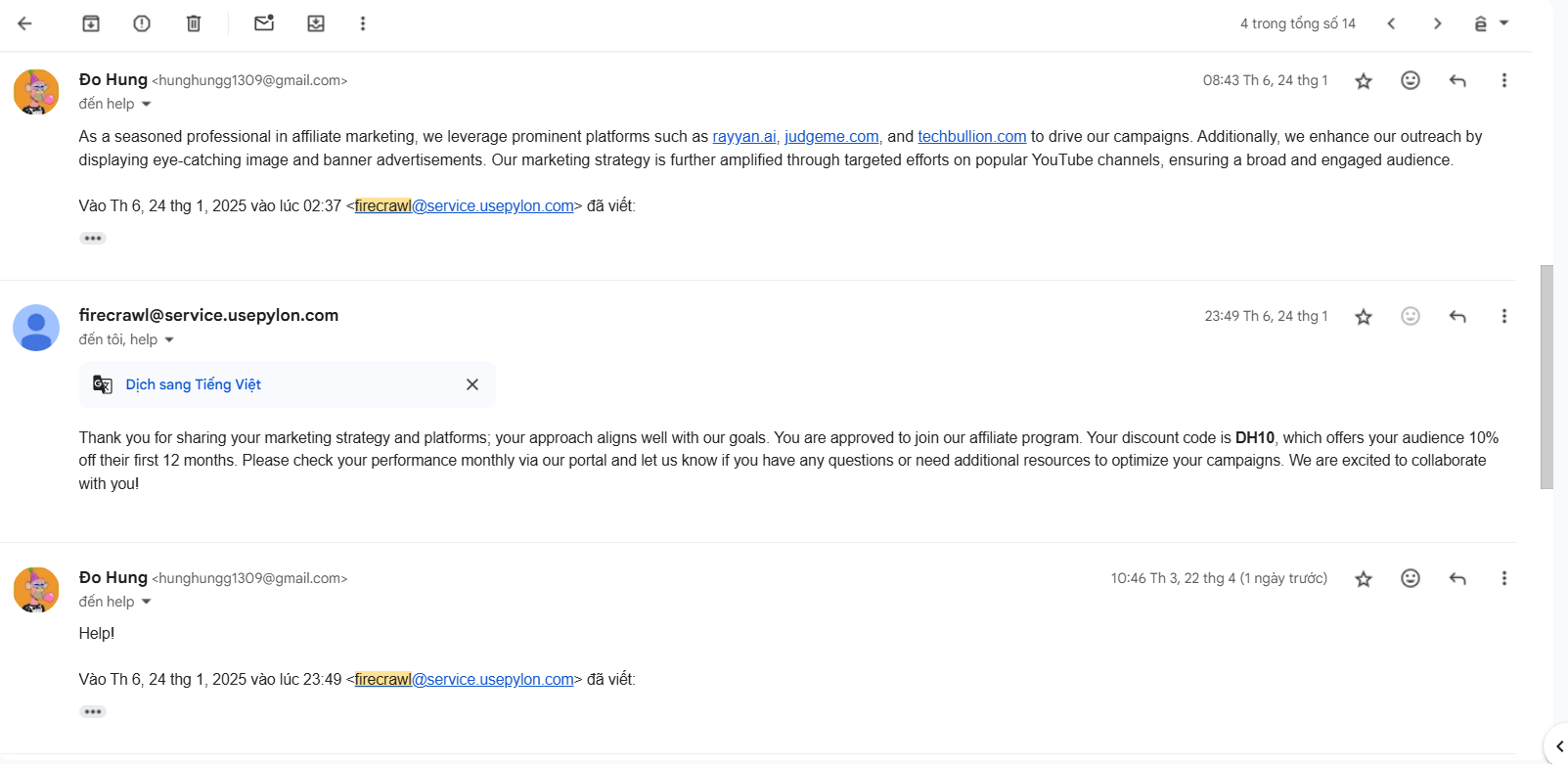Click the Move to inbox icon
Screen dimensions: 1568x764
coord(316,23)
